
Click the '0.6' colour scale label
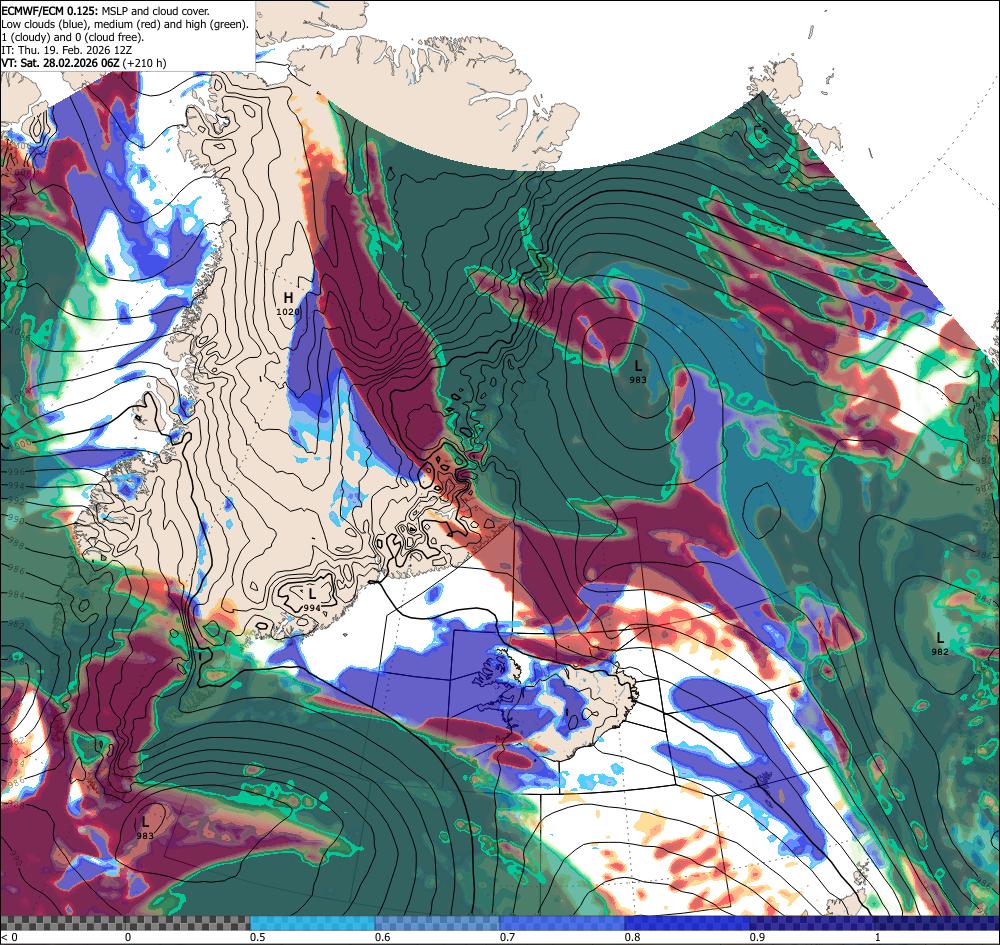pos(383,937)
